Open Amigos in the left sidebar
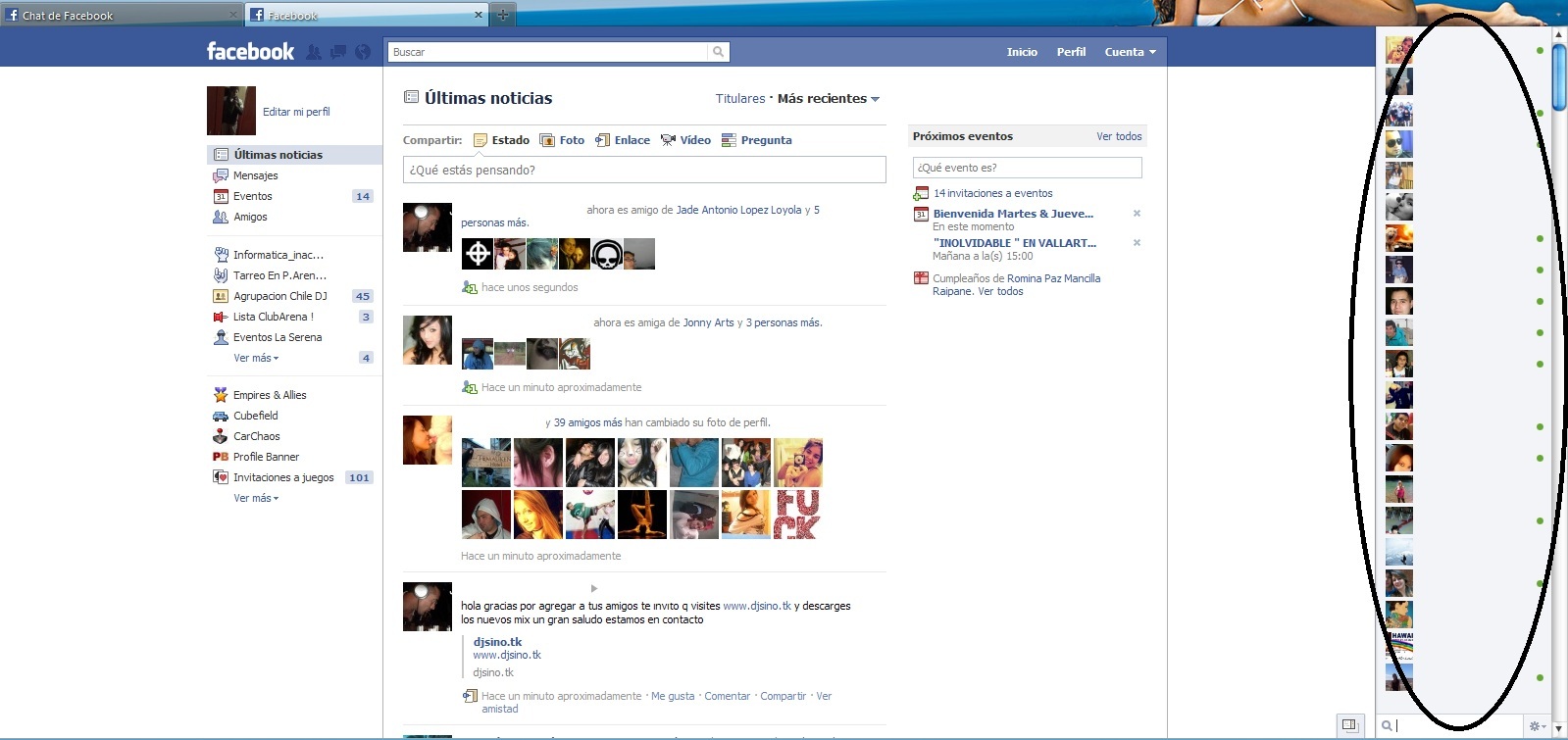The height and width of the screenshot is (740, 1568). (250, 217)
